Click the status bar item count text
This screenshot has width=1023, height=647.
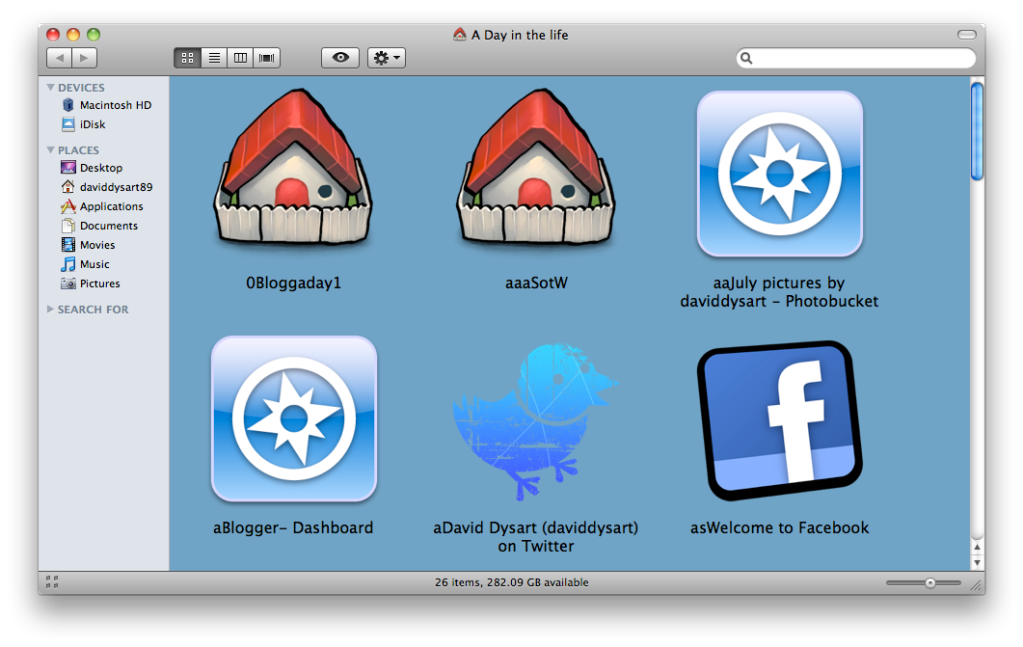pyautogui.click(x=512, y=582)
